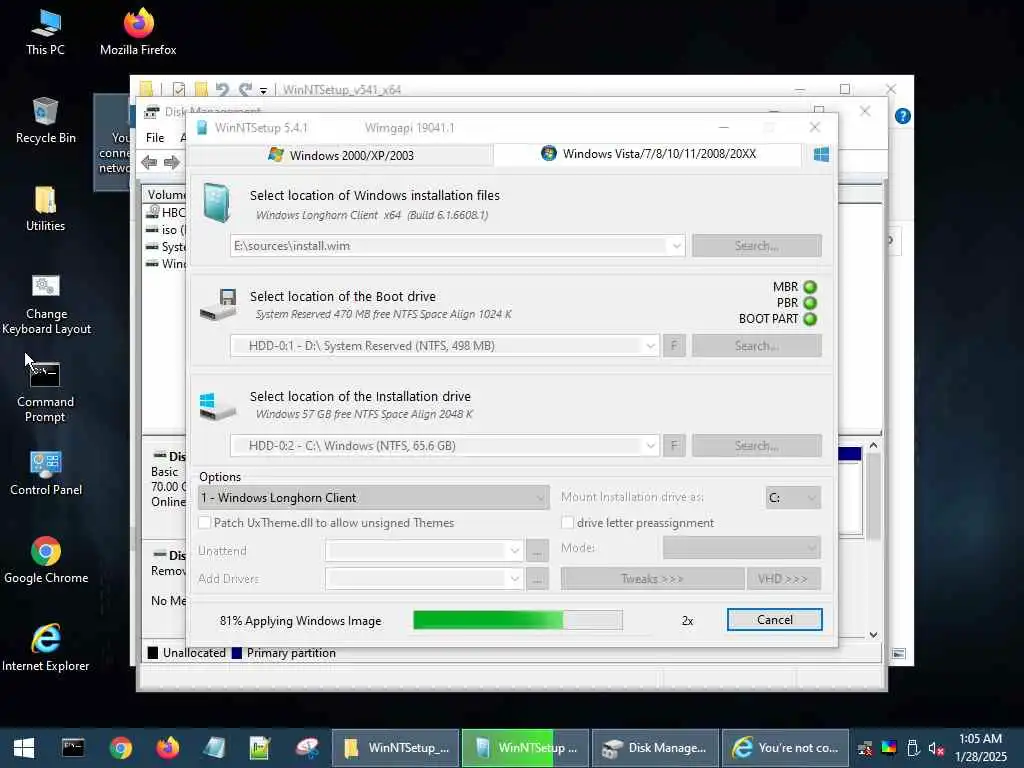The height and width of the screenshot is (768, 1024).
Task: Launch Mozilla Firefox from desktop
Action: [x=138, y=33]
